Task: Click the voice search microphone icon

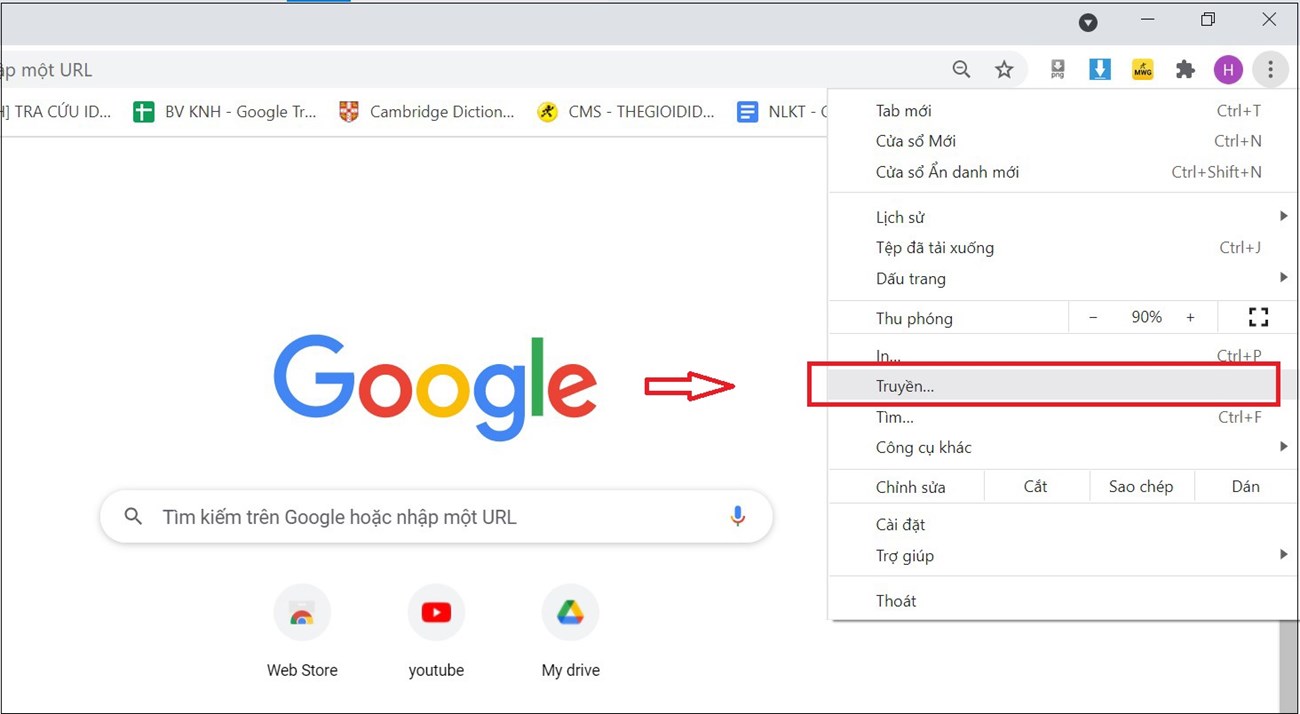Action: click(x=738, y=517)
